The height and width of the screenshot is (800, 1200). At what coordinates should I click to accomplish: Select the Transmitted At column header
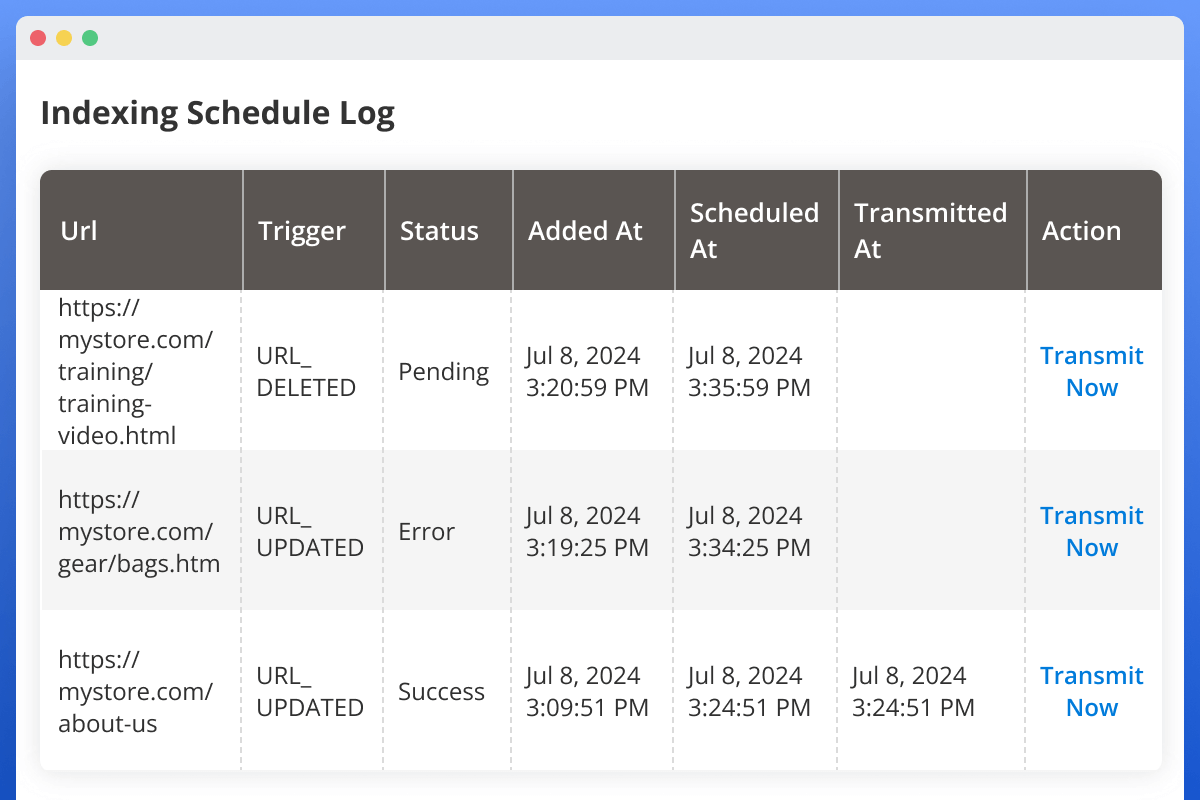click(x=931, y=230)
